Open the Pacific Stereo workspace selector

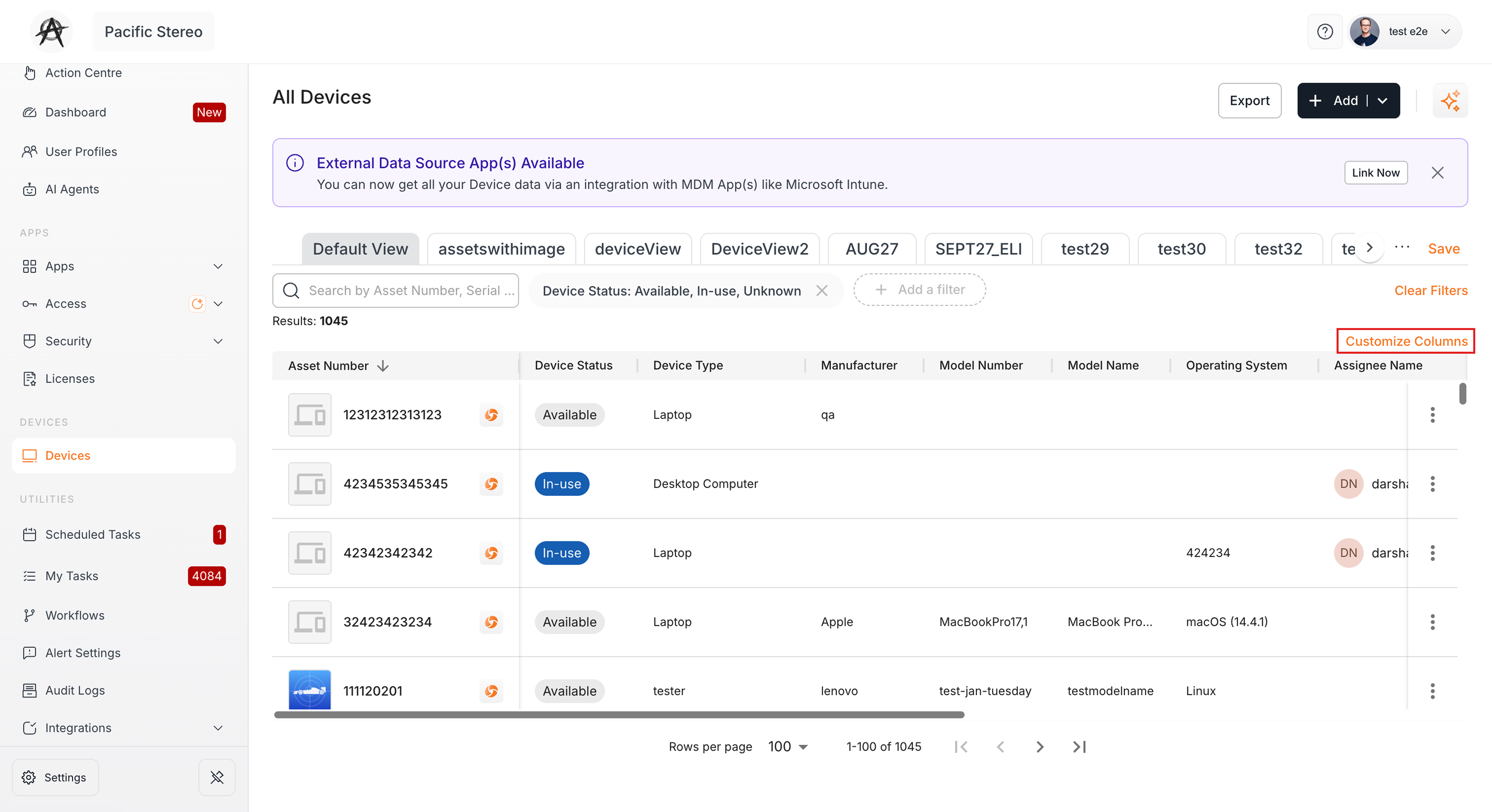(153, 31)
